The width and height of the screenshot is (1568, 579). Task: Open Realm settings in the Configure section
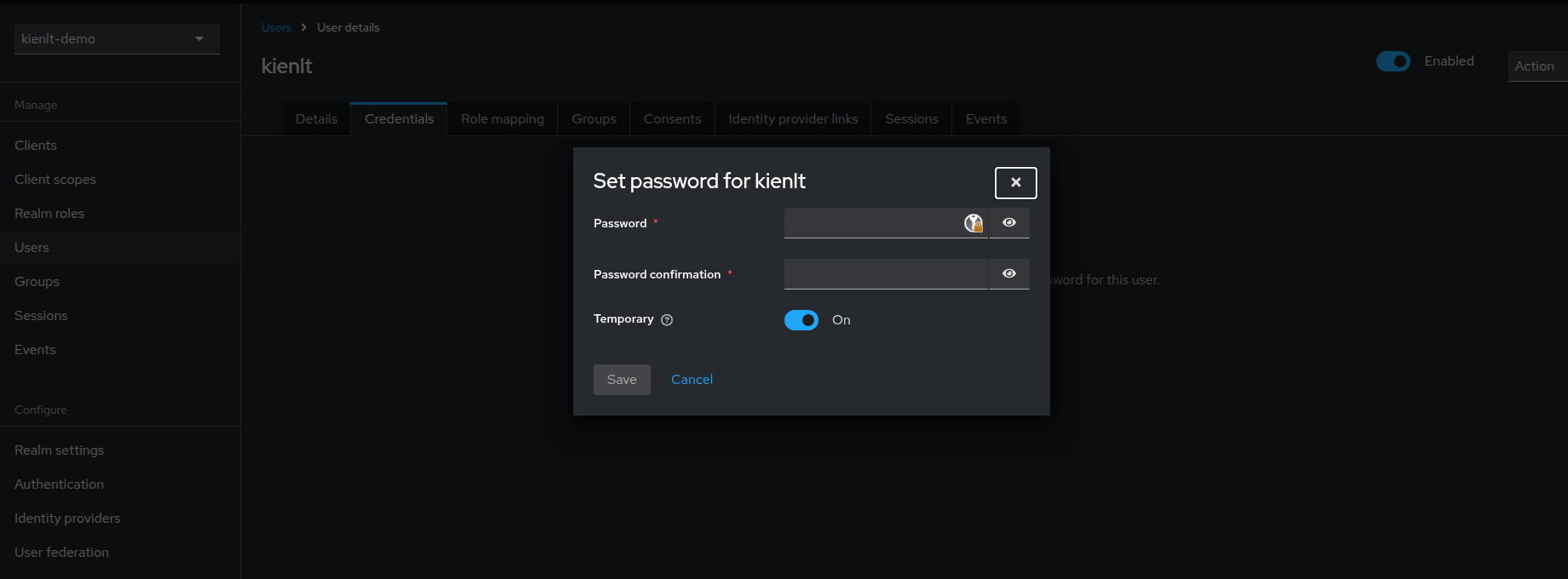59,450
